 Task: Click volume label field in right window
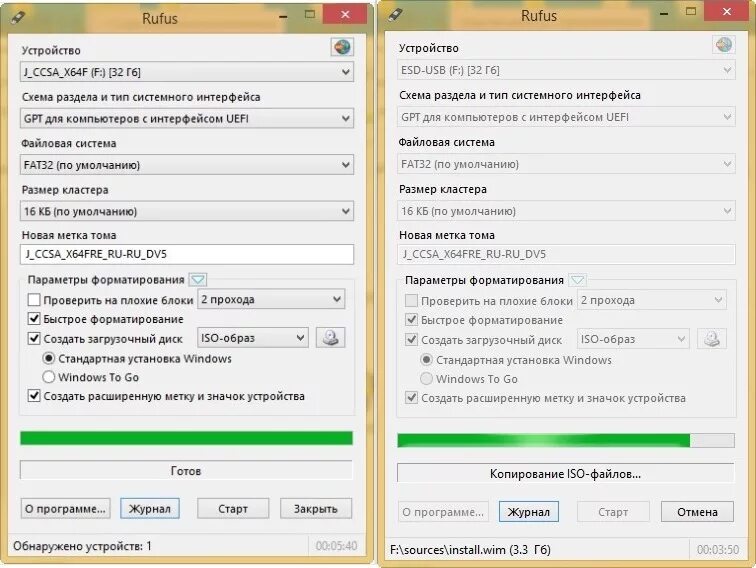(x=566, y=254)
